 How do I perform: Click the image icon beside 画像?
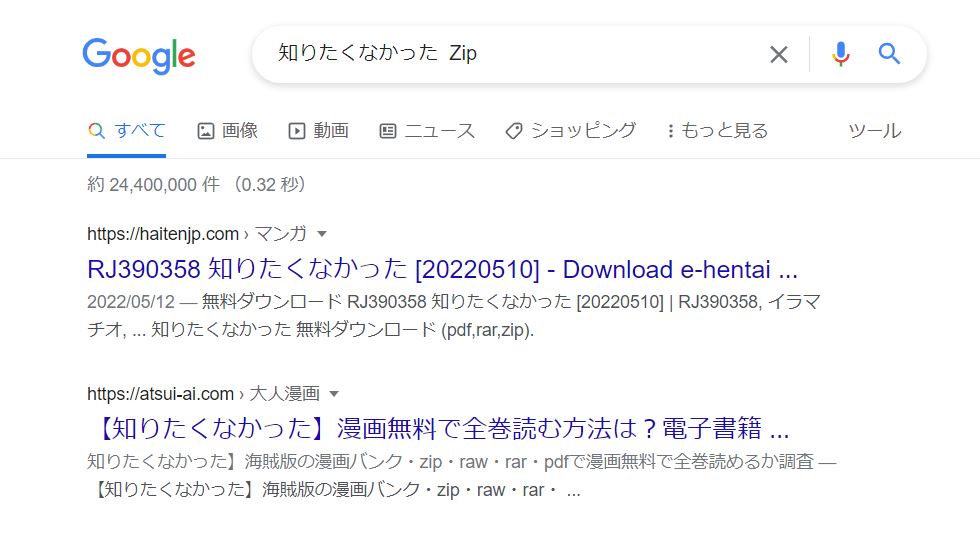[206, 131]
